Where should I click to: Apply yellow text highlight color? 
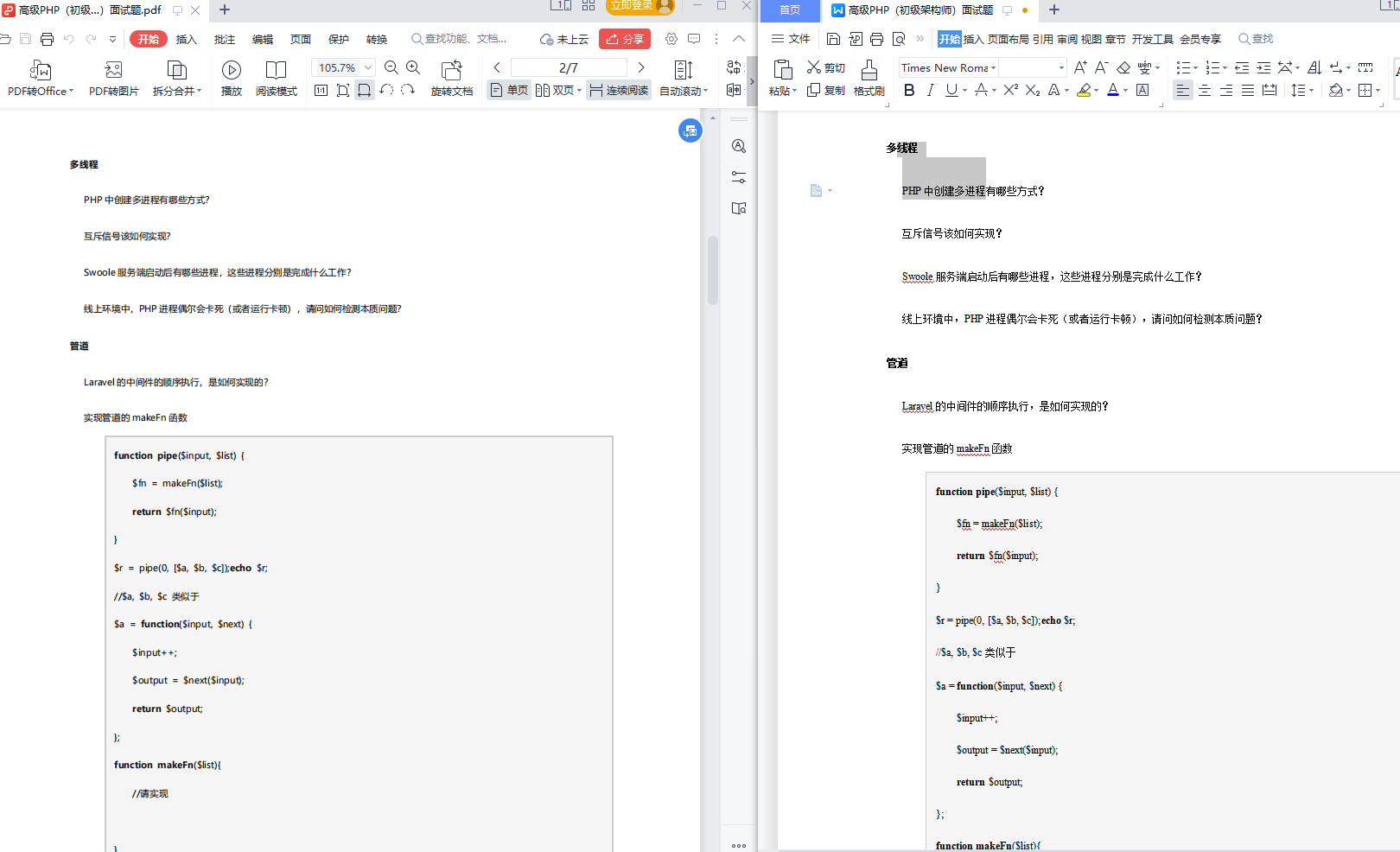click(1084, 90)
